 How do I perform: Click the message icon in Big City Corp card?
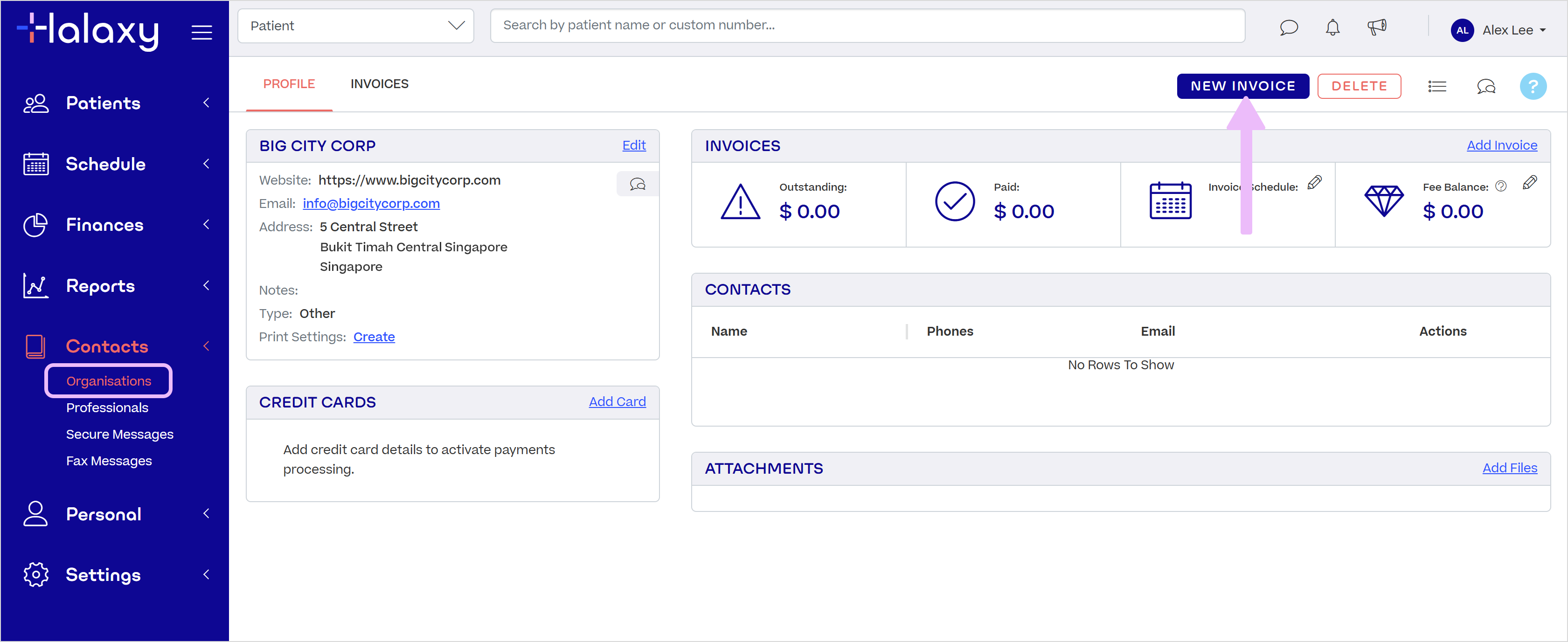pyautogui.click(x=637, y=184)
